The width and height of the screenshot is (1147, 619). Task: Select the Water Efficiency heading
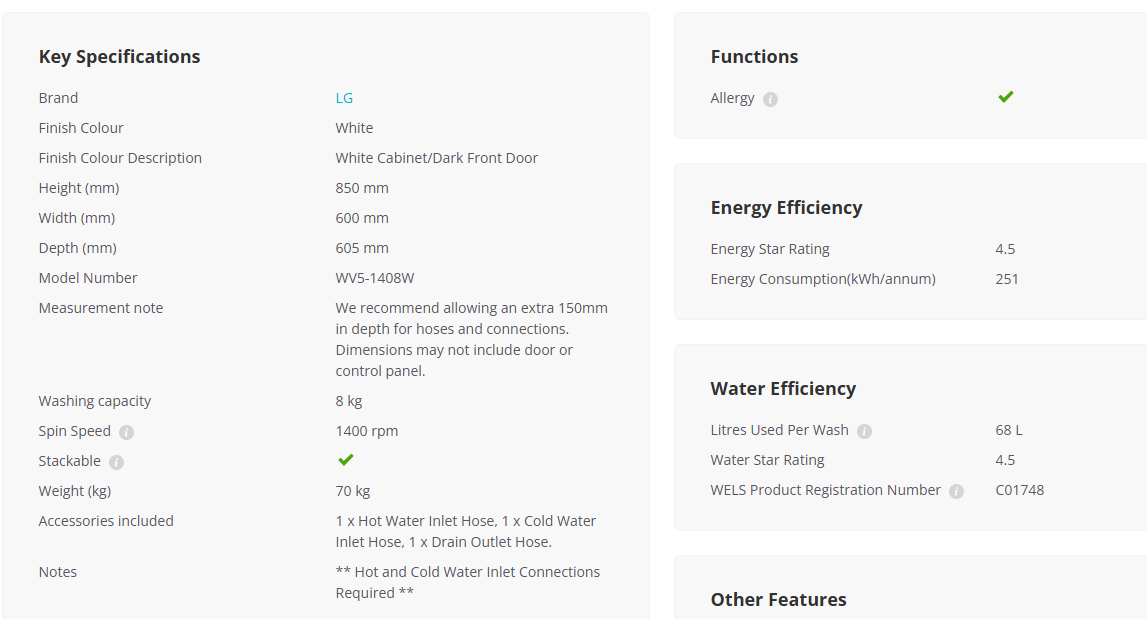(x=783, y=389)
